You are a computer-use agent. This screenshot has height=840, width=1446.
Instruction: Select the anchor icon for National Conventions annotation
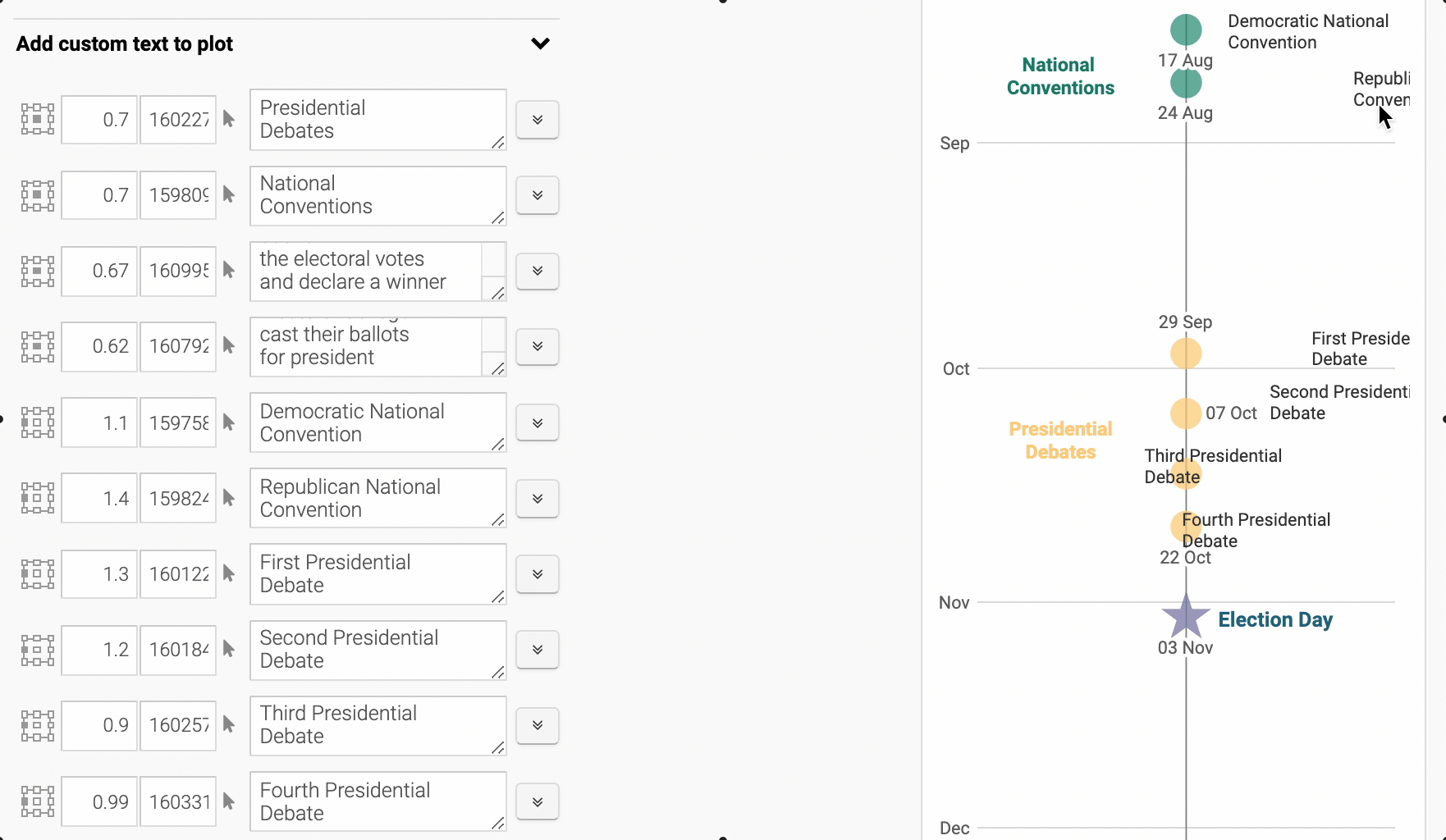click(36, 194)
